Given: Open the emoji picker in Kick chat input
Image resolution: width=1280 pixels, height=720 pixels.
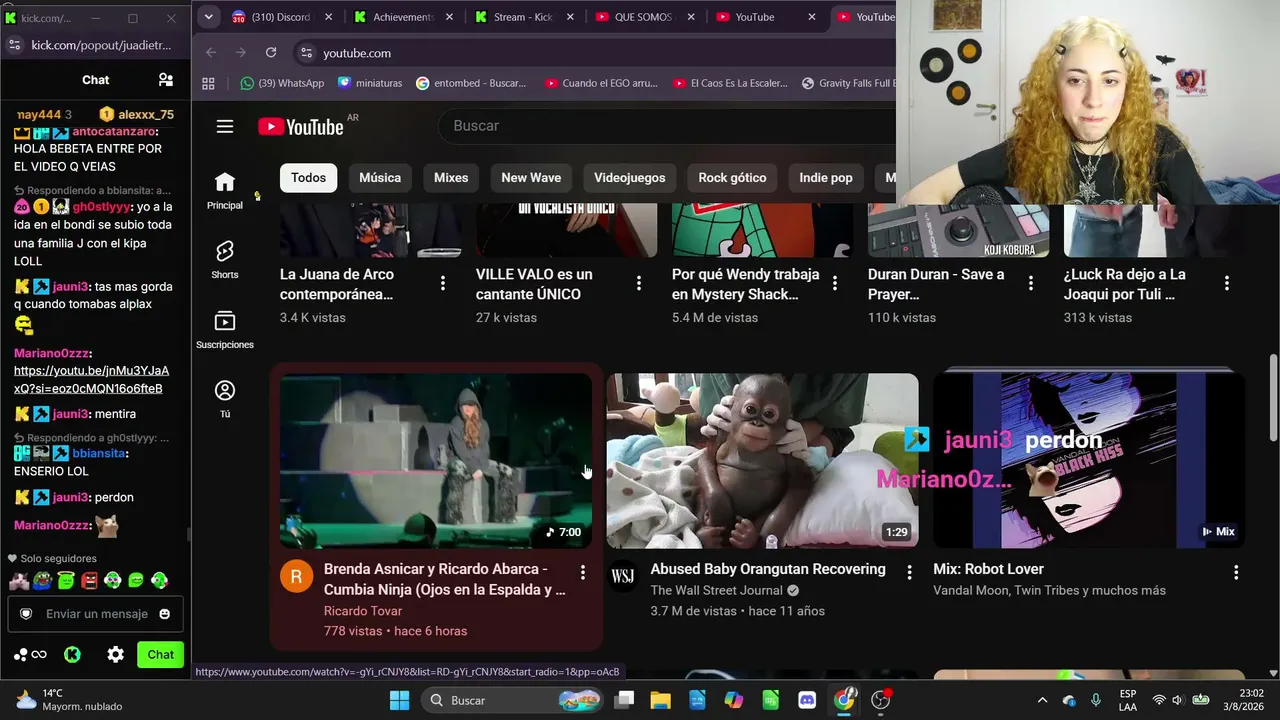Looking at the screenshot, I should (x=165, y=614).
